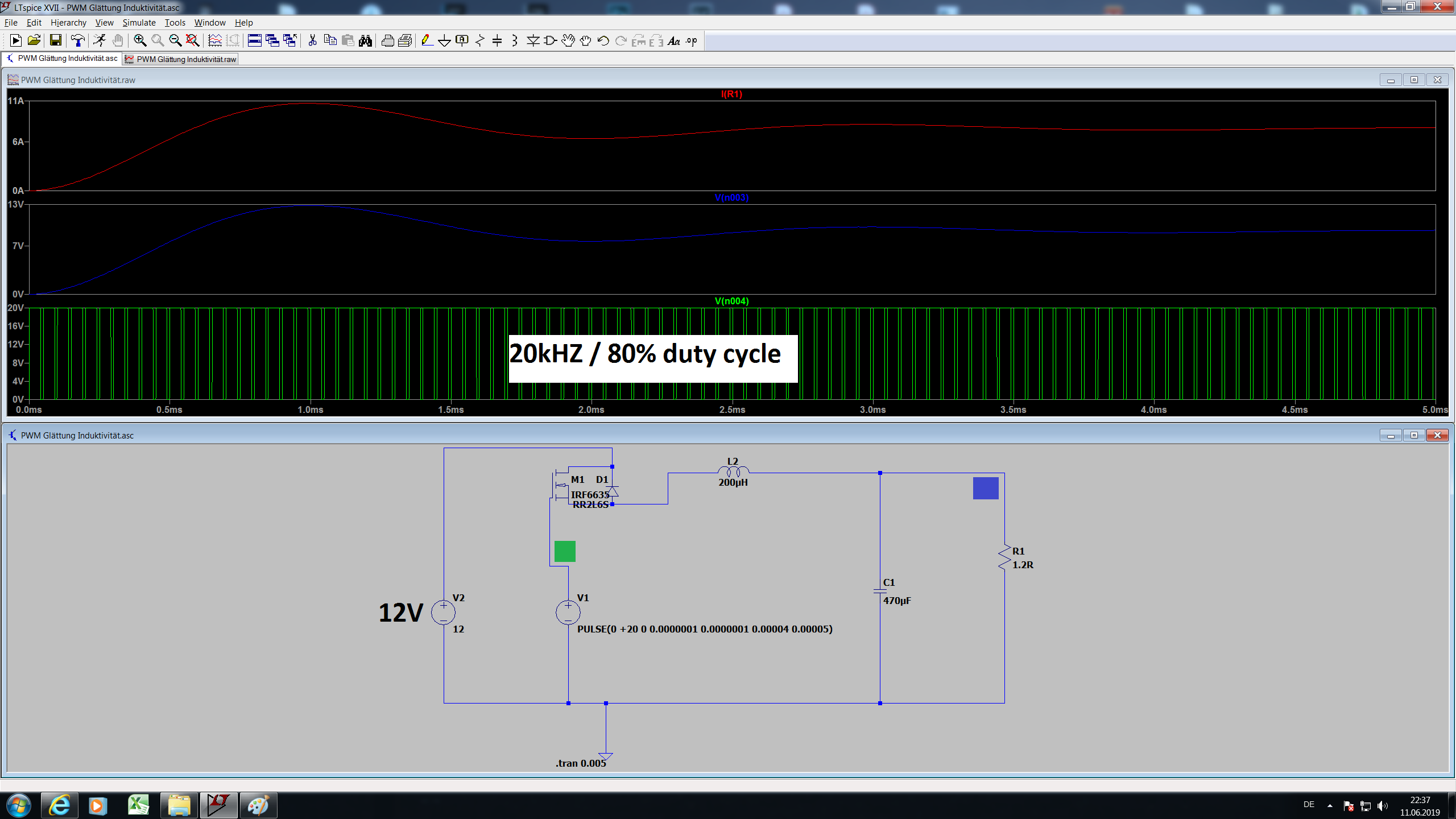Switch to PWM Glättung Induktivität.raw tab
This screenshot has width=1456, height=819.
pyautogui.click(x=180, y=59)
